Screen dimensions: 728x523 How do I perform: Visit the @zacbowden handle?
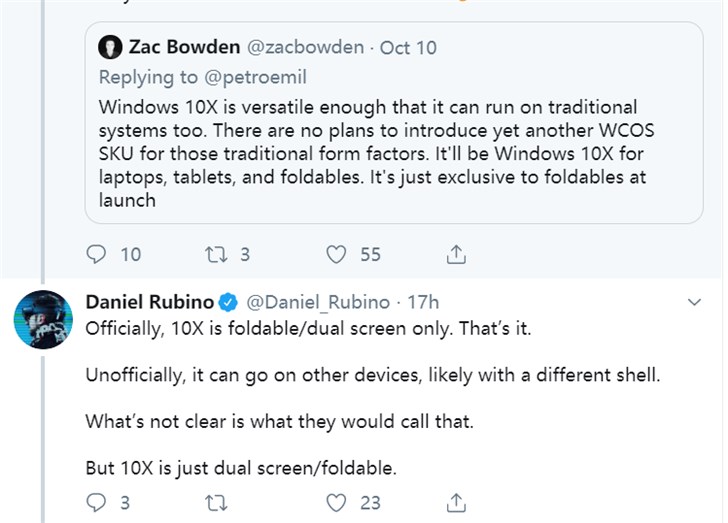pos(304,48)
